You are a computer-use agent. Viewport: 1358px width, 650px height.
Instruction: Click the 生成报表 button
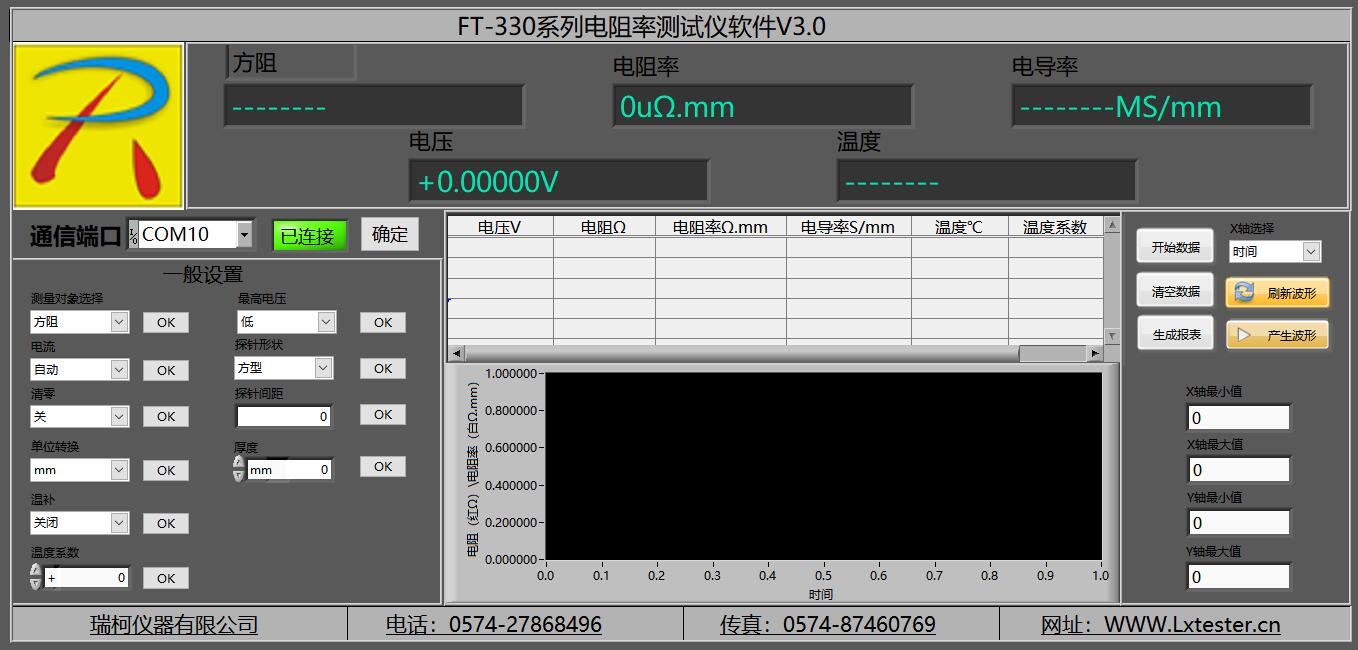coord(1174,333)
